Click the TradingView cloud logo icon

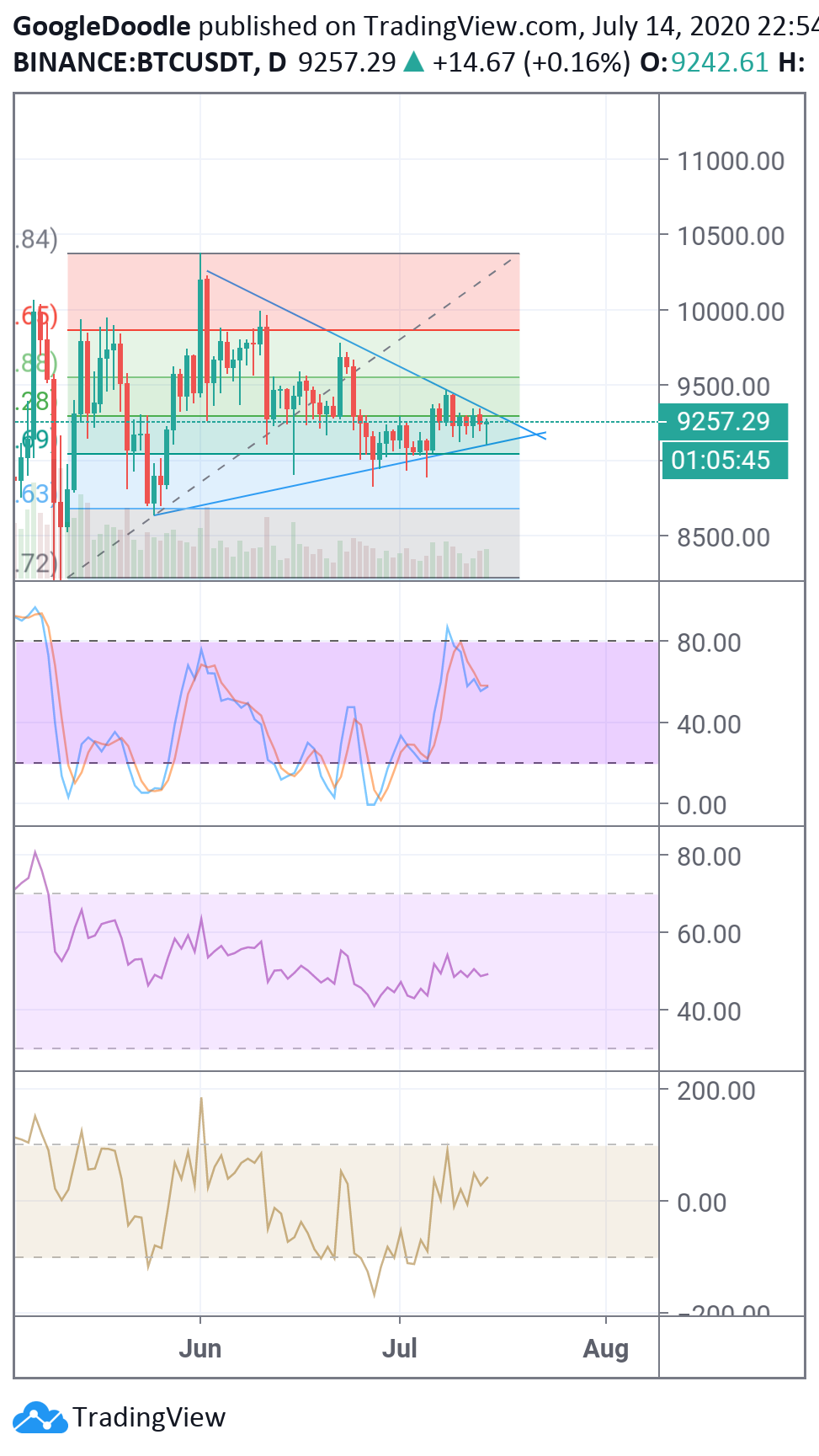click(40, 1417)
